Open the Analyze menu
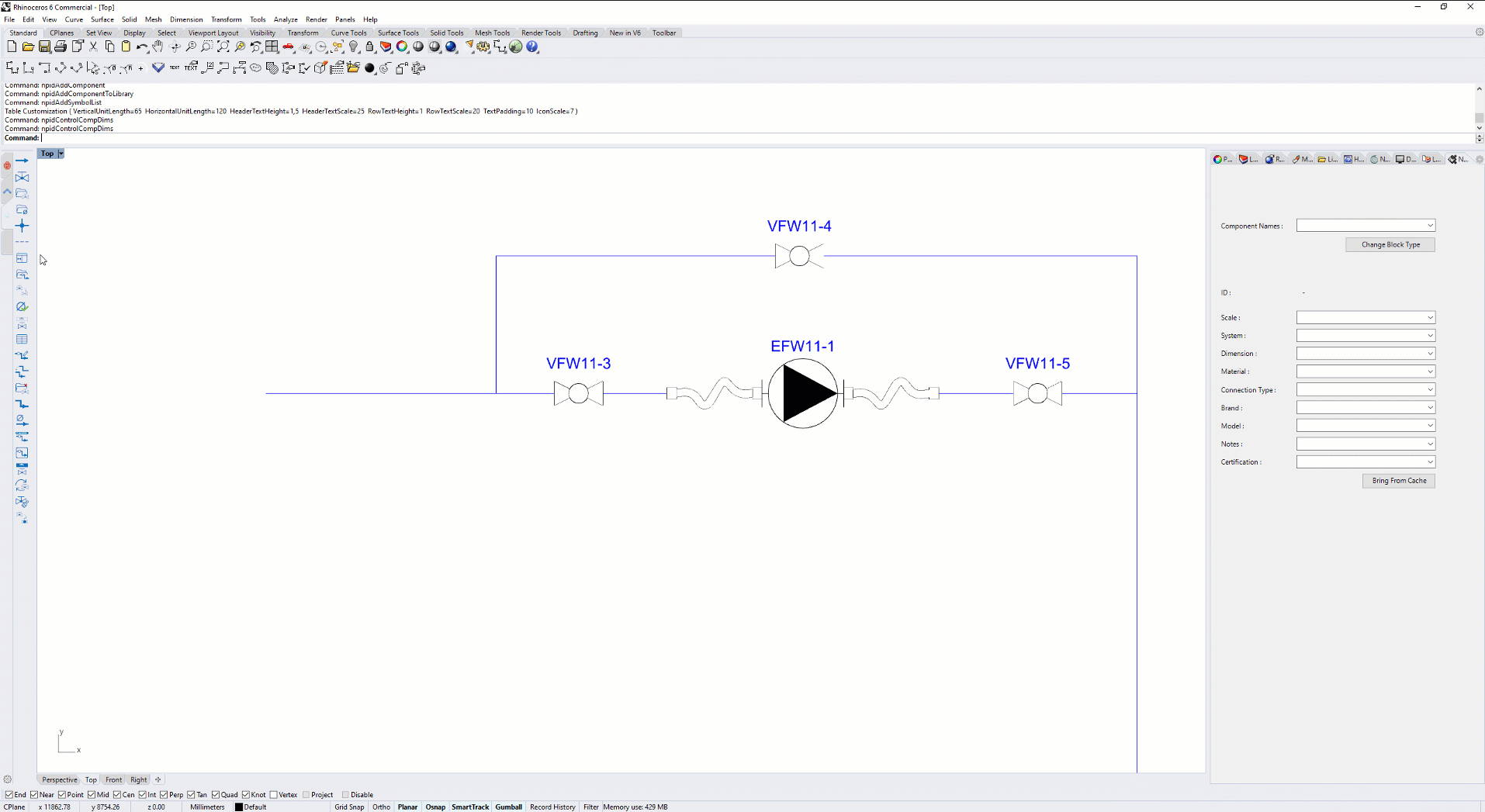Viewport: 1485px width, 812px height. click(x=286, y=19)
